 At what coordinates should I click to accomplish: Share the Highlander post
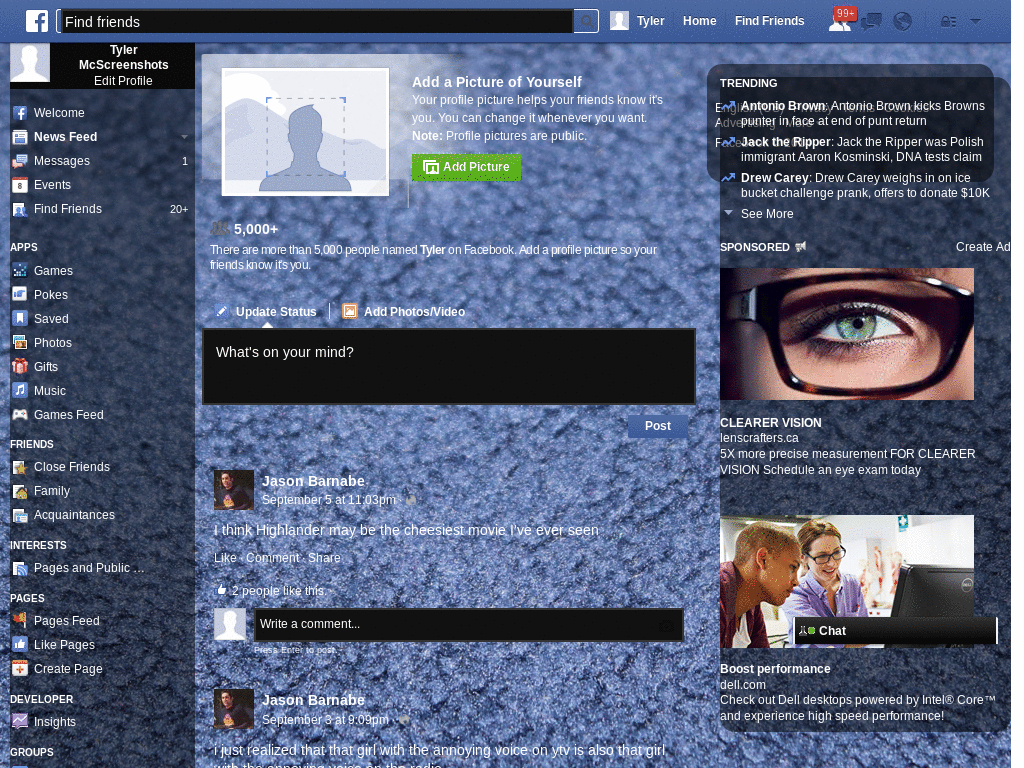click(x=324, y=558)
